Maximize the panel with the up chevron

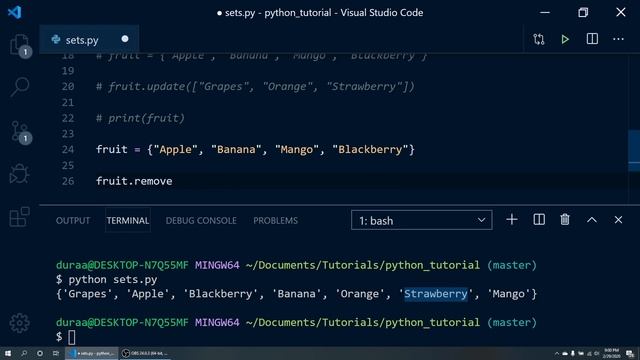click(x=592, y=220)
